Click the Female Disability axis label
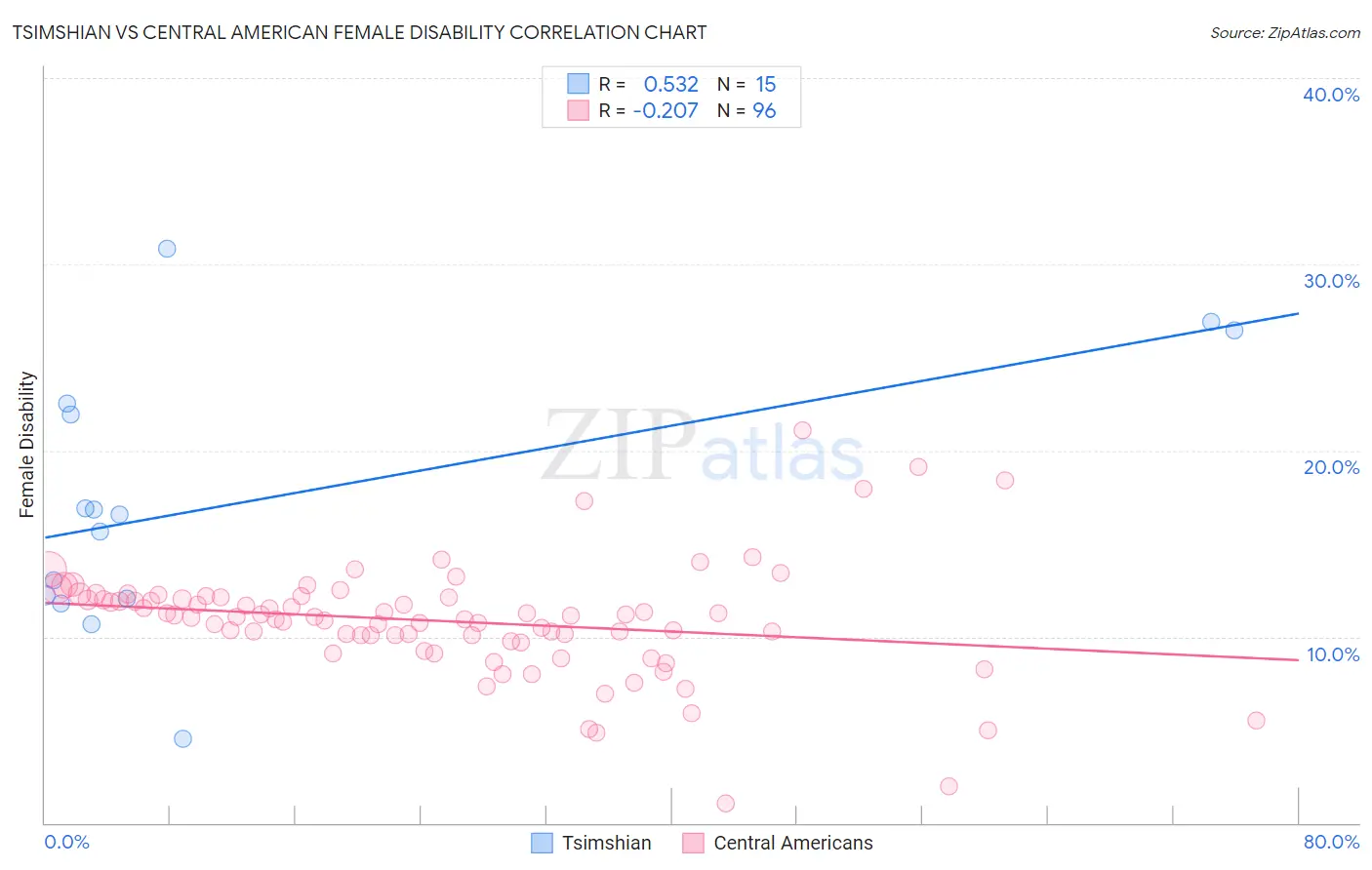This screenshot has width=1372, height=870. tap(27, 444)
